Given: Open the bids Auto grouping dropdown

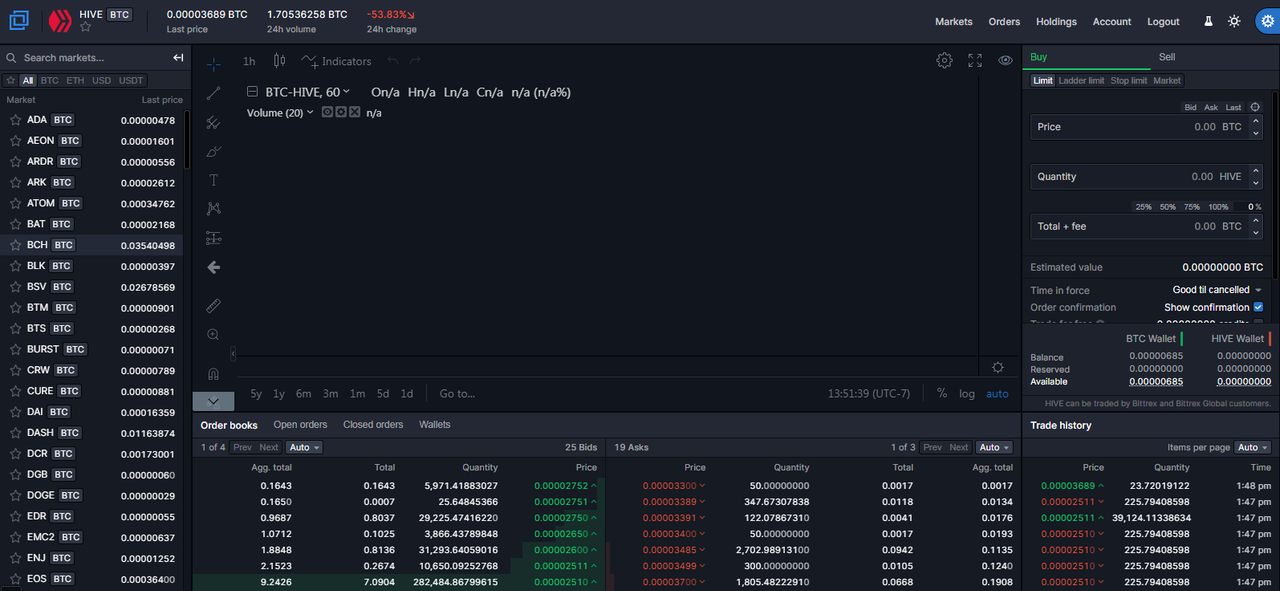Looking at the screenshot, I should [305, 447].
